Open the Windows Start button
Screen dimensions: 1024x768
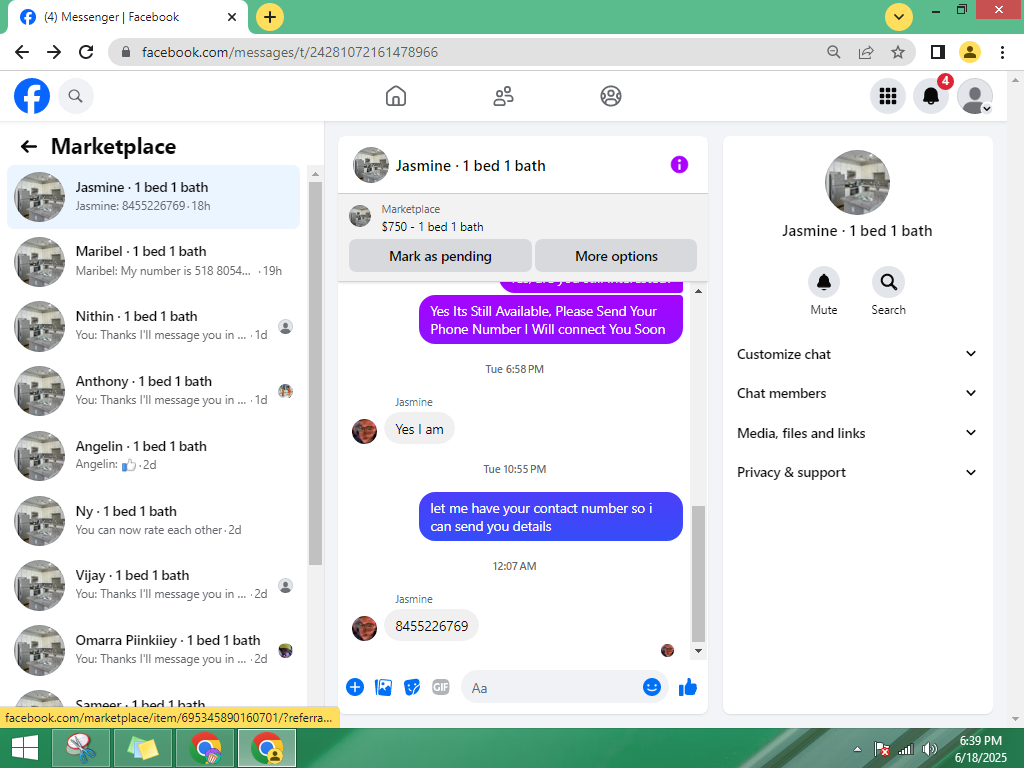point(25,748)
